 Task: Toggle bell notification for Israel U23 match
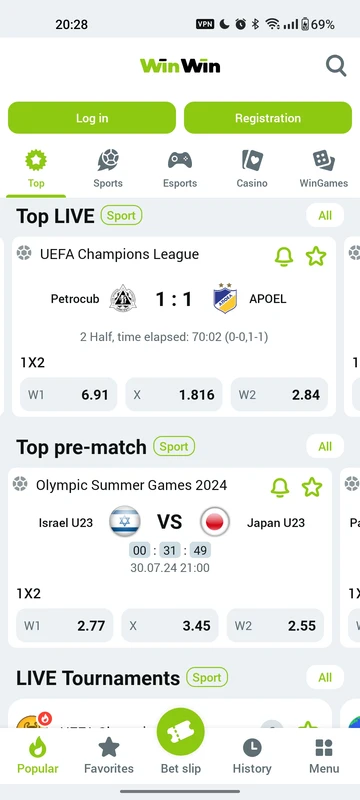[280, 487]
